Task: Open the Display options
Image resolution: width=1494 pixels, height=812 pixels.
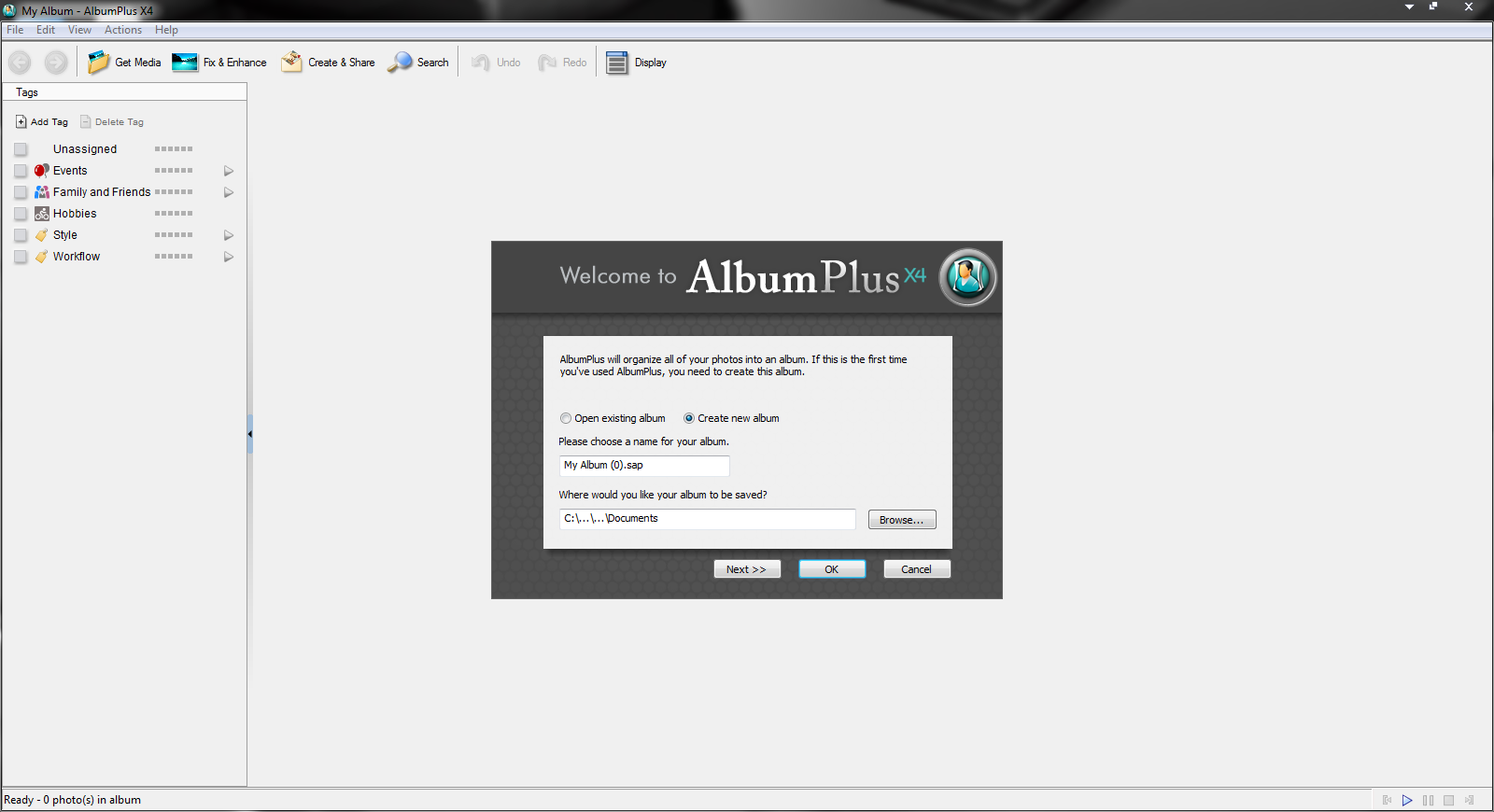Action: click(x=636, y=63)
